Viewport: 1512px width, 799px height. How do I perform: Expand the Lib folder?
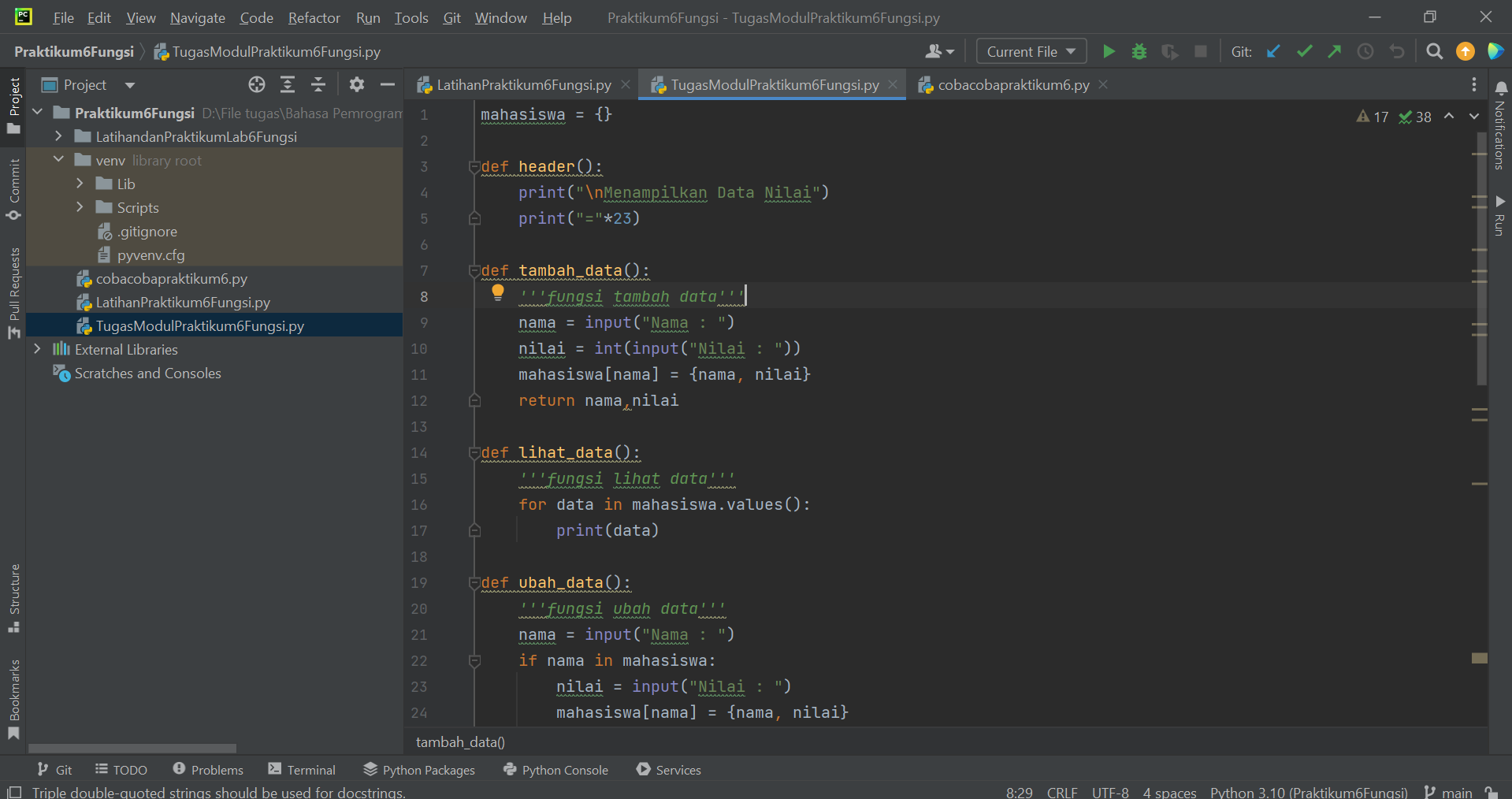tap(80, 184)
